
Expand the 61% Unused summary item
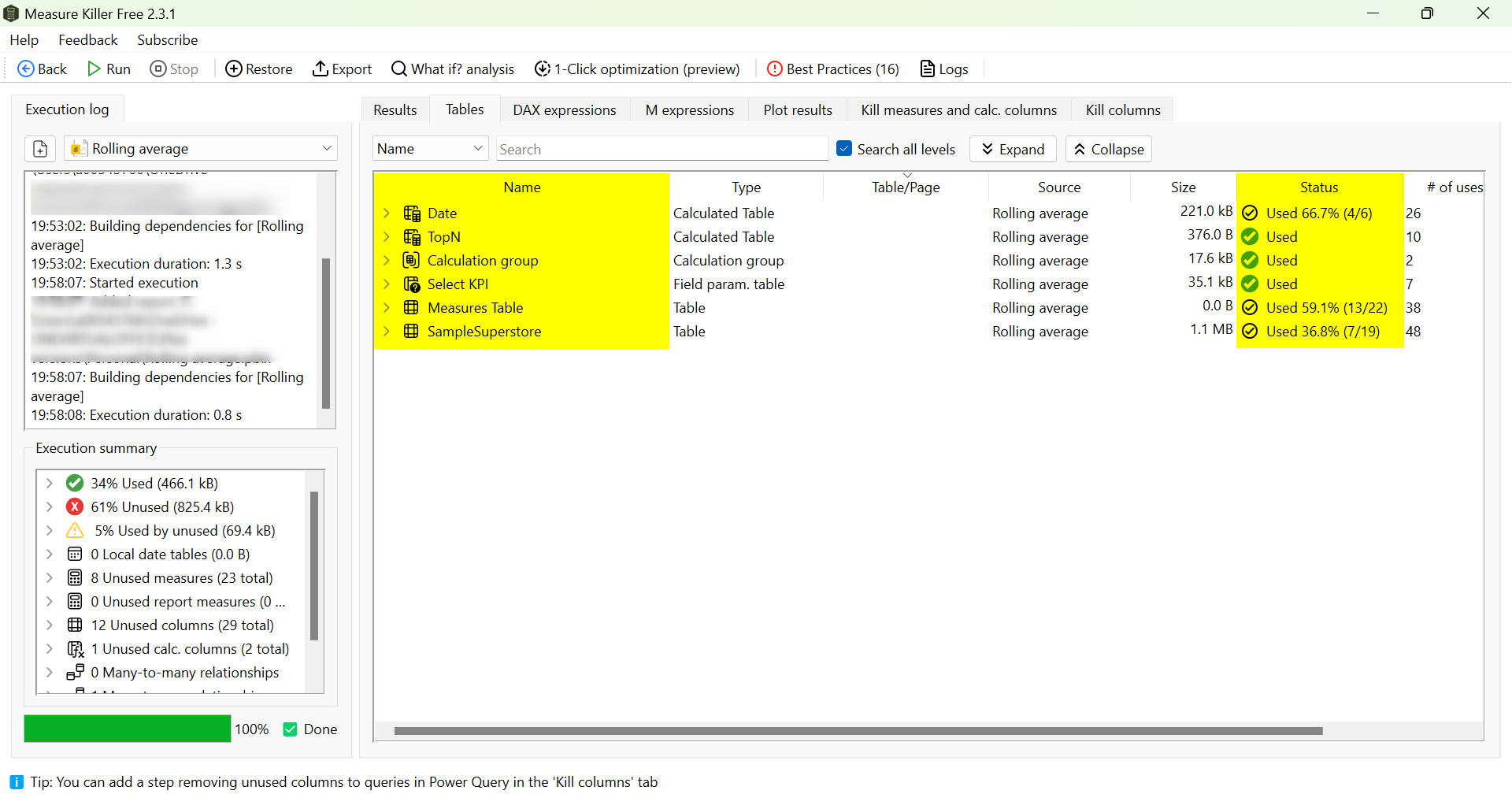click(x=49, y=507)
